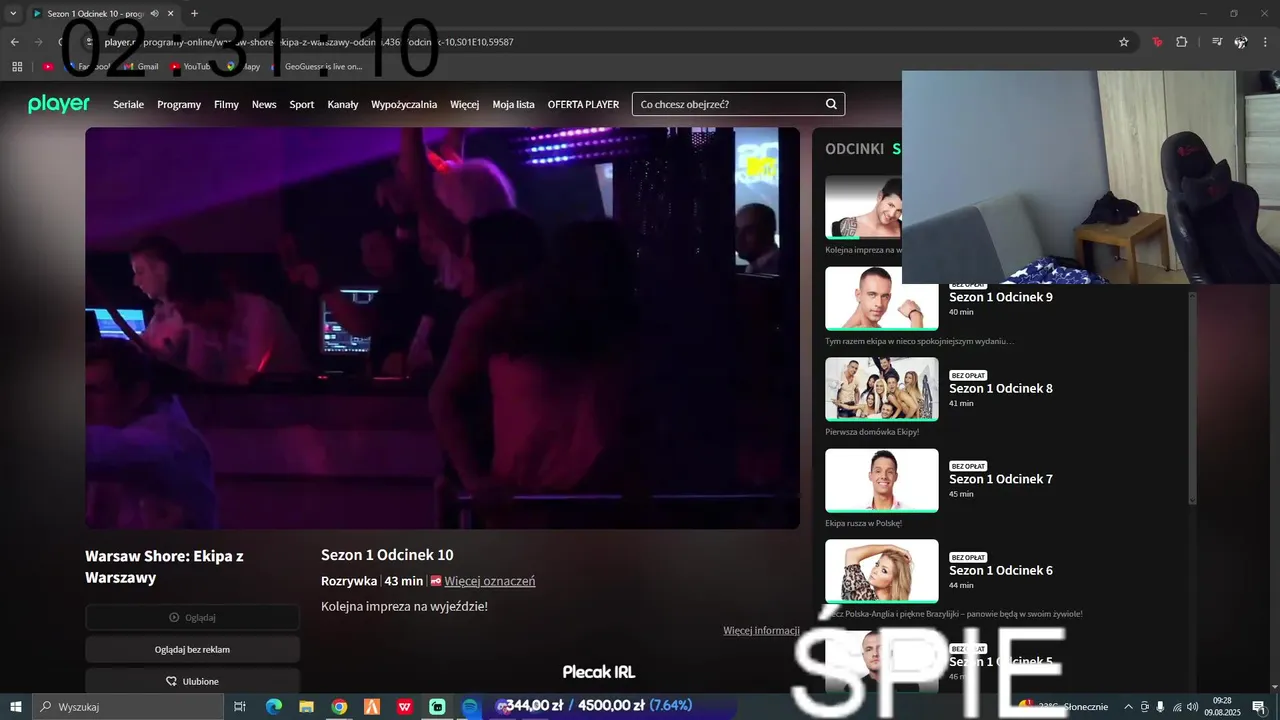Open Wypożyczalnia in the navigation

(404, 105)
